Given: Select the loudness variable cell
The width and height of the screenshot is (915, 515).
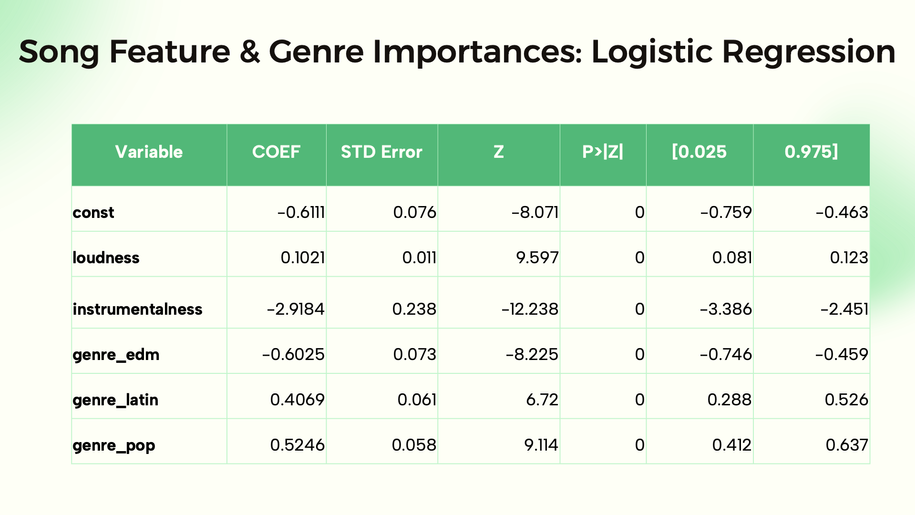Looking at the screenshot, I should click(106, 258).
